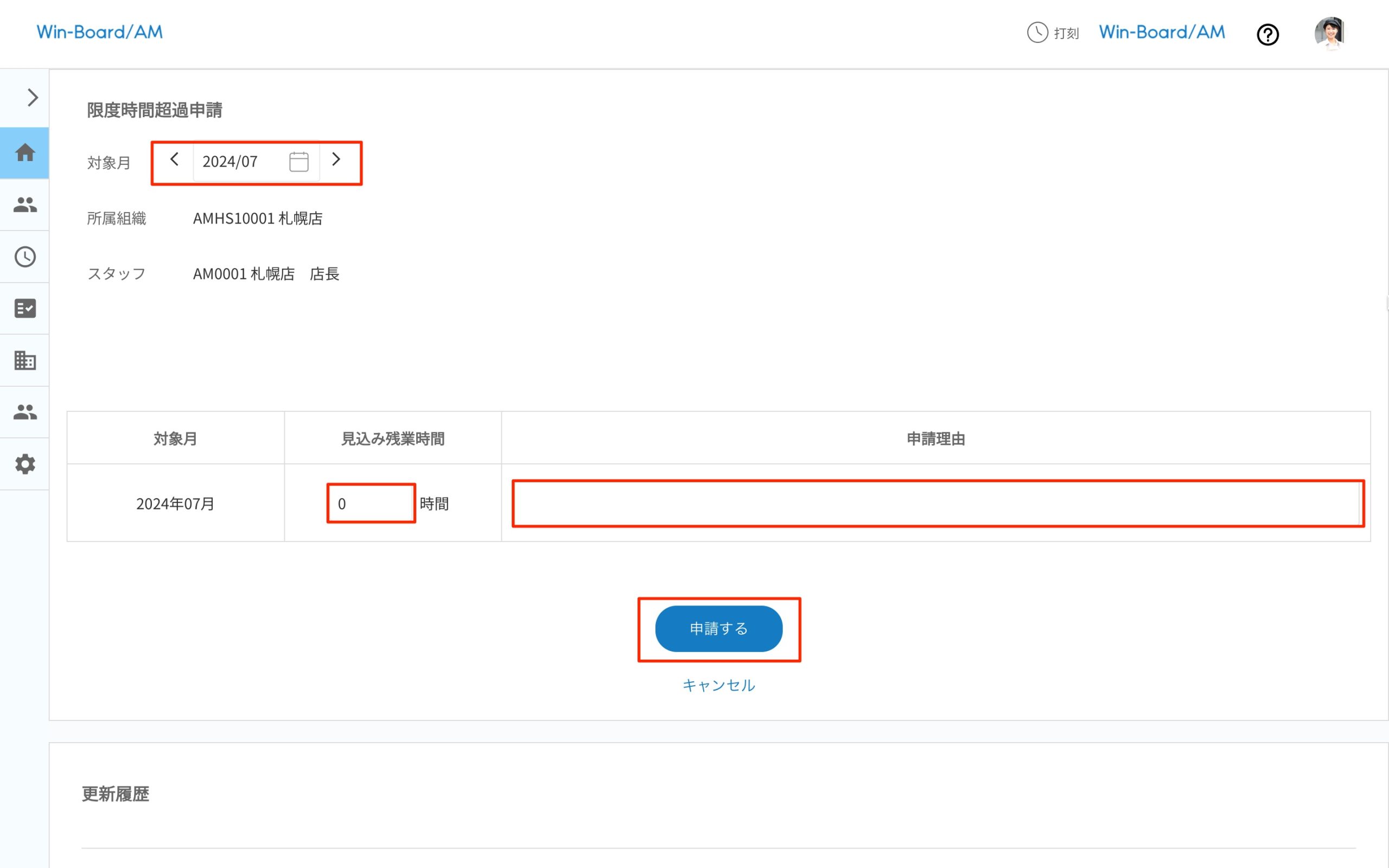Click the キャンセル link
The image size is (1389, 868).
pos(718,684)
